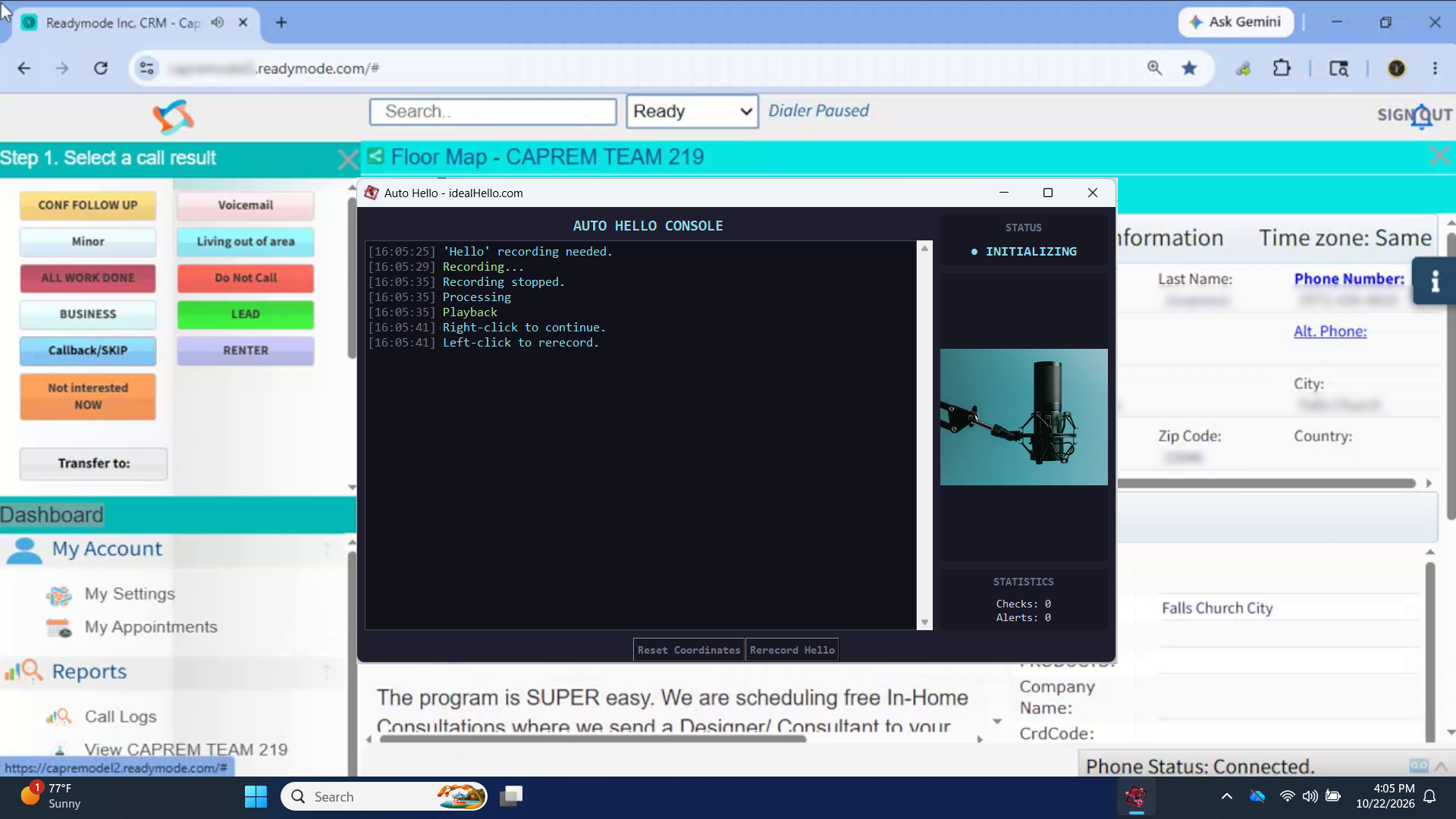Click the microphone image in Auto Hello
1456x819 pixels.
[x=1024, y=417]
